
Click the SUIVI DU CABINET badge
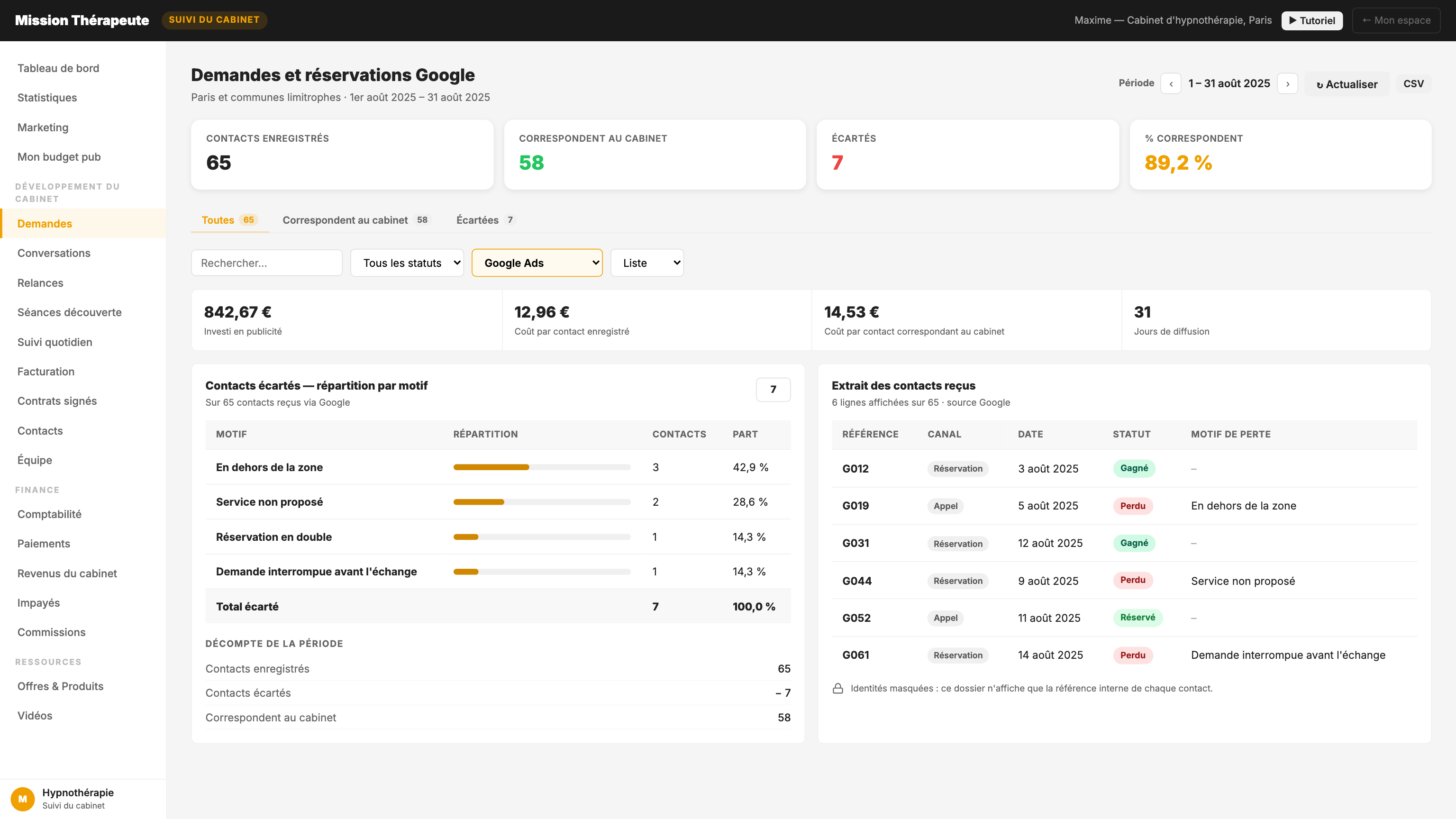[x=214, y=20]
